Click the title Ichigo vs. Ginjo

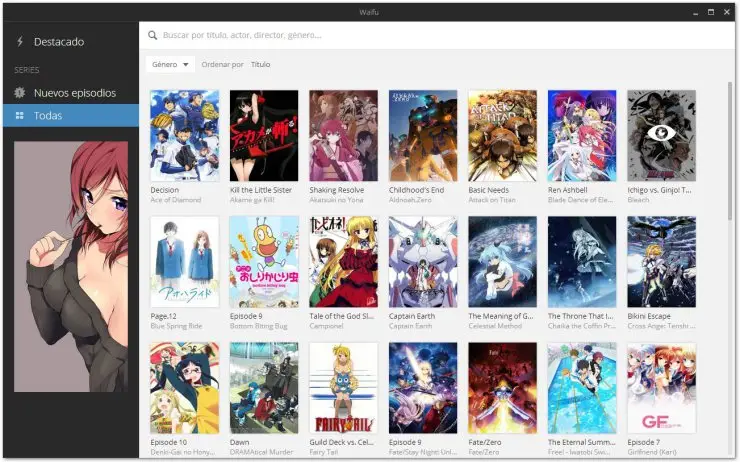coord(659,190)
